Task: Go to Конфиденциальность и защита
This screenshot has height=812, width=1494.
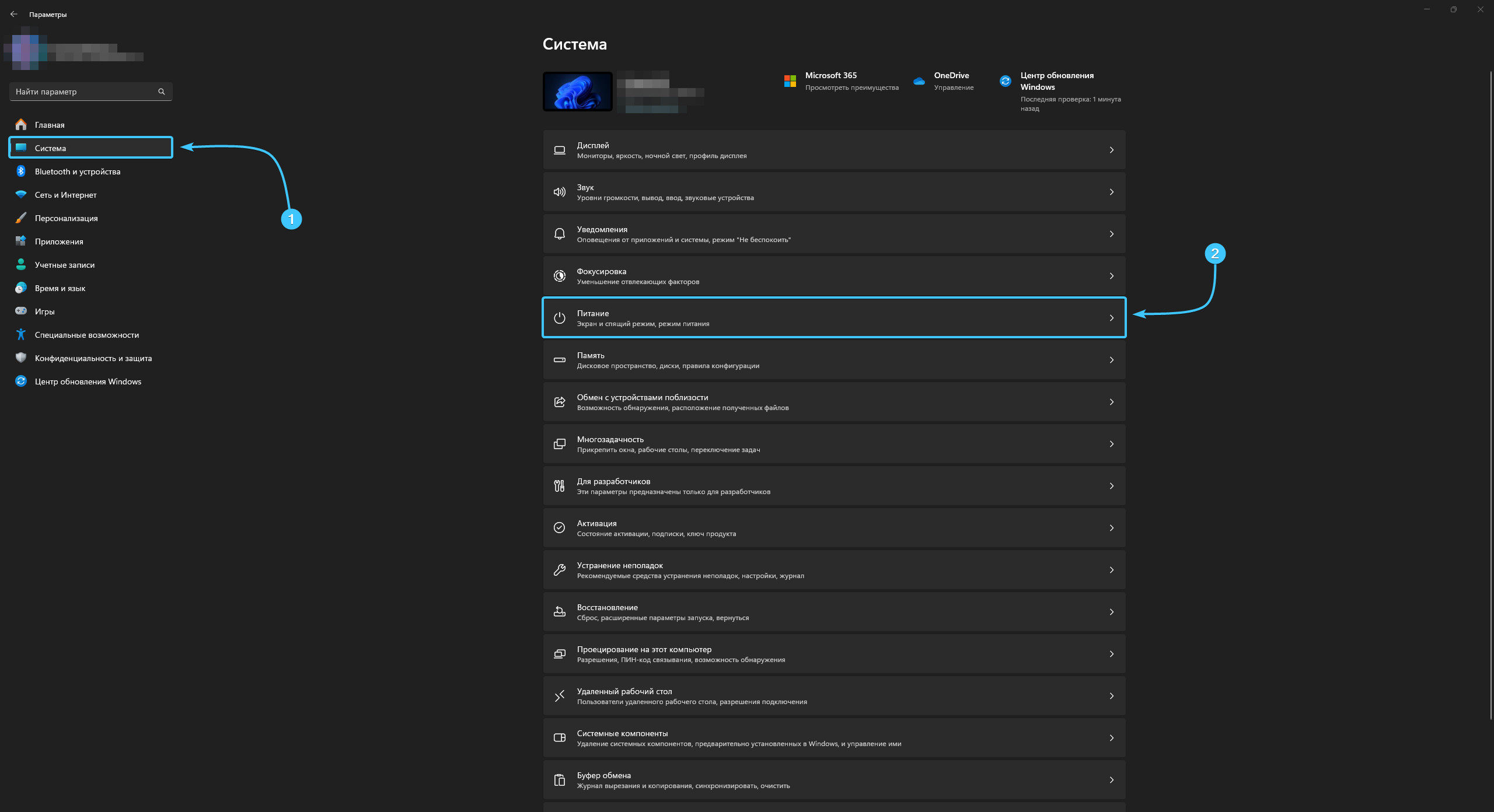Action: click(93, 358)
